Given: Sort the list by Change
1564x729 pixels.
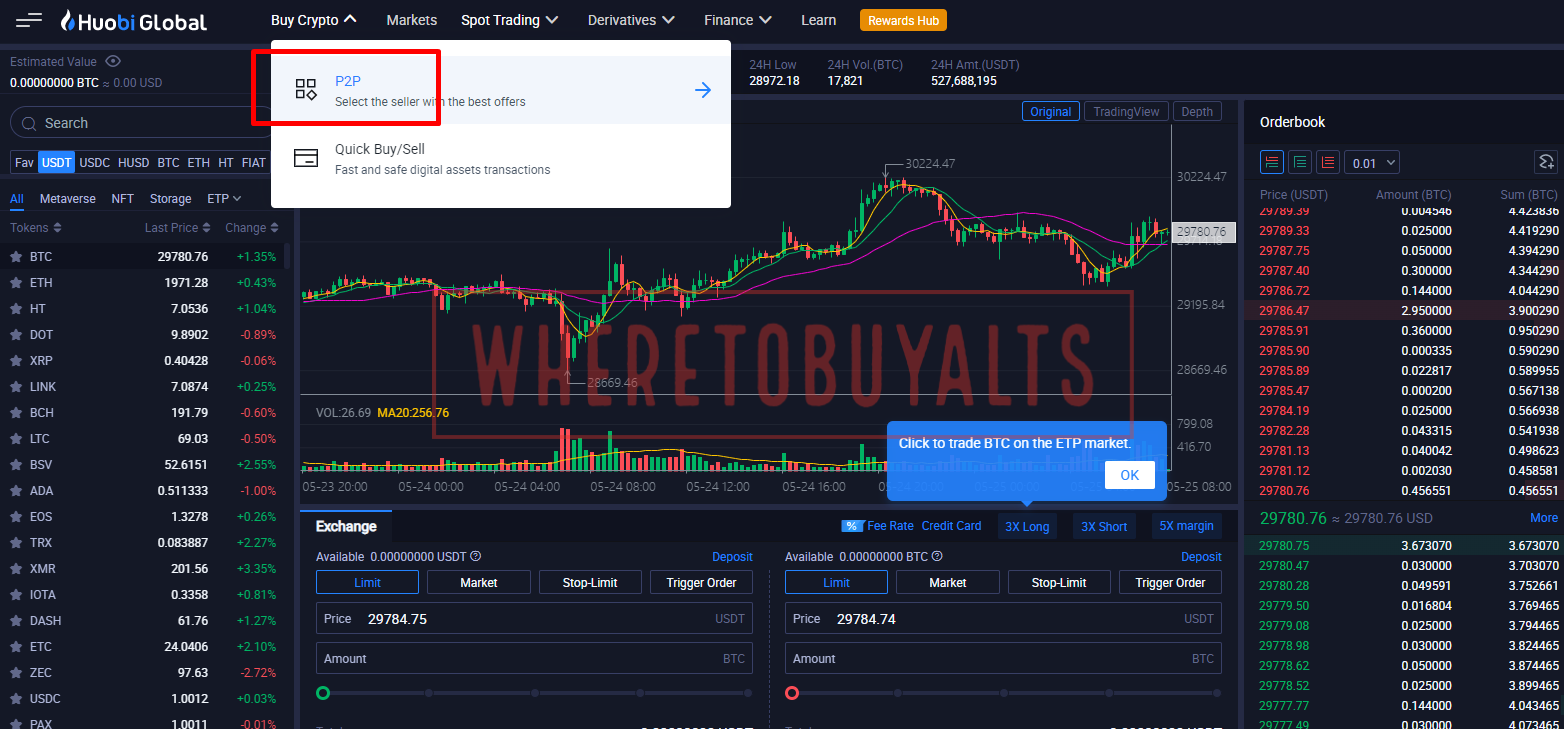Looking at the screenshot, I should coord(251,228).
